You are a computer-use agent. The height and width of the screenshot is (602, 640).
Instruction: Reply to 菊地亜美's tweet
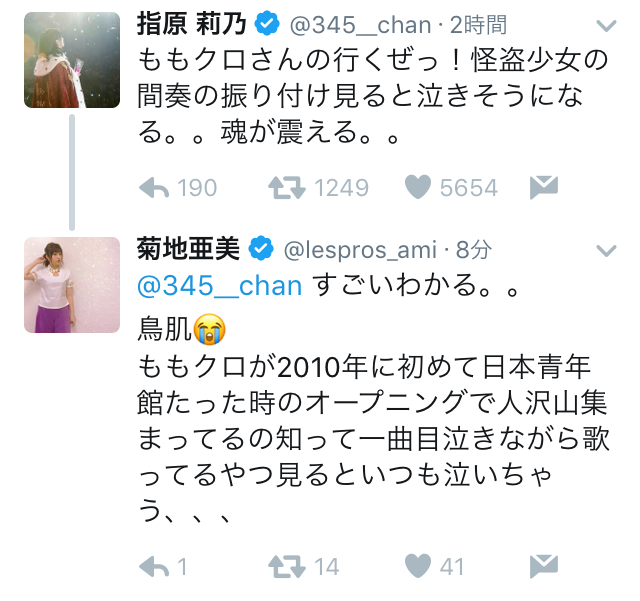click(x=153, y=567)
